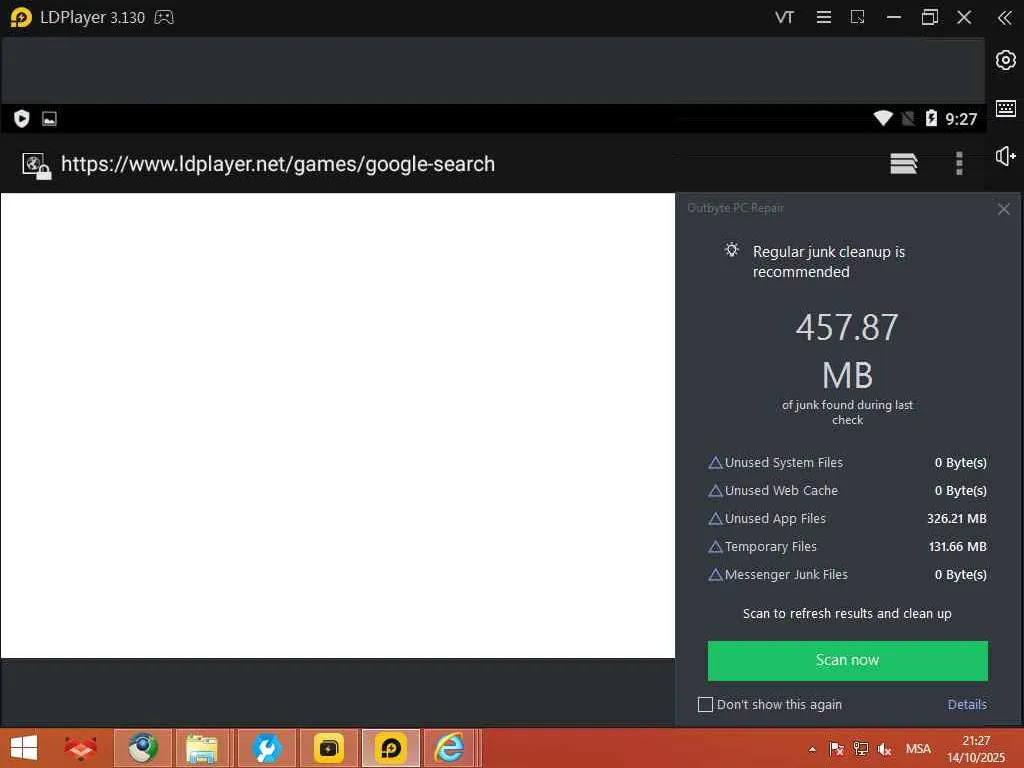Click the volume up icon in sidebar
This screenshot has height=768, width=1024.
point(1005,156)
